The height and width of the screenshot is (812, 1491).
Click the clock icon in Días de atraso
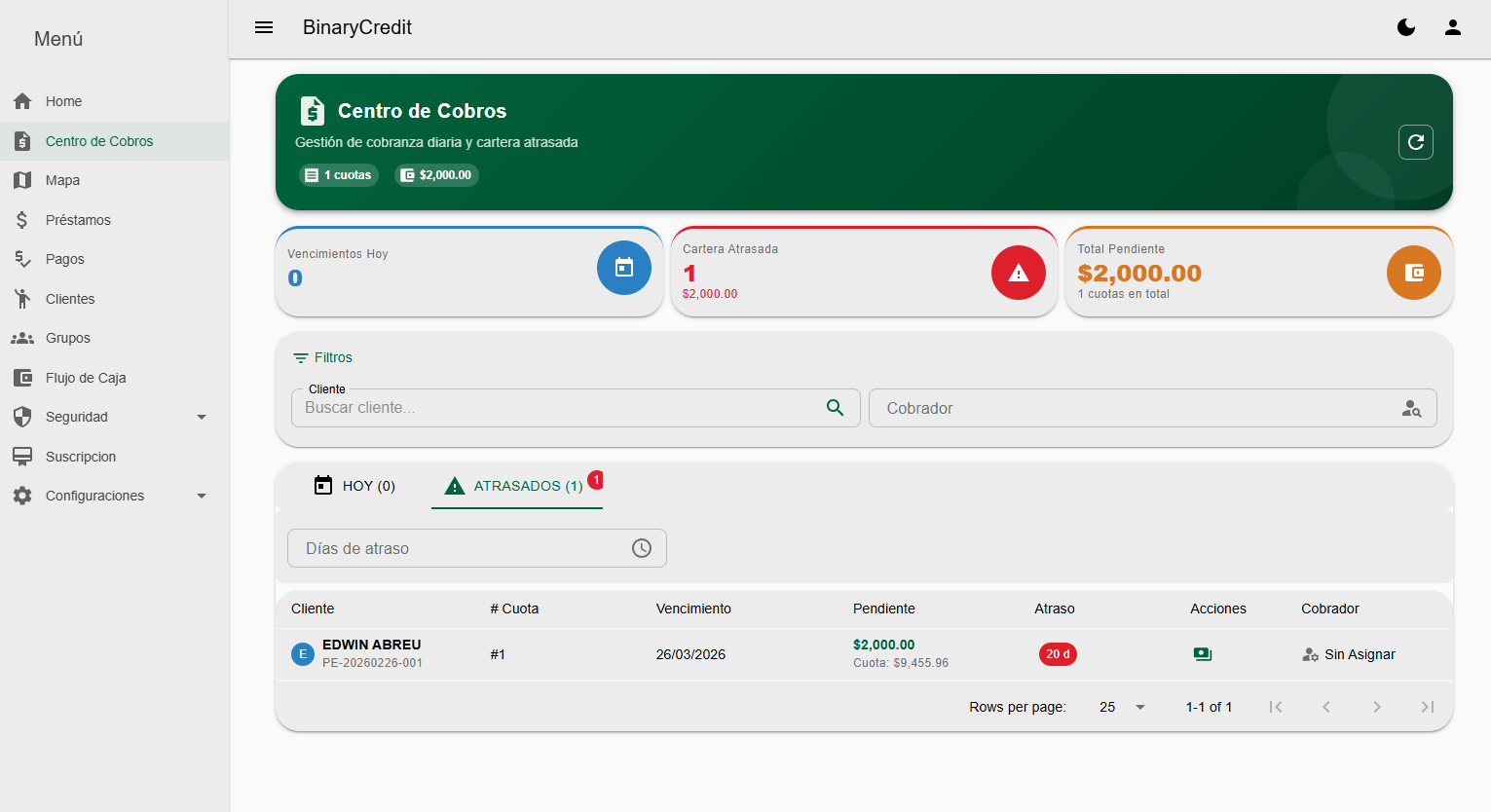click(x=642, y=548)
